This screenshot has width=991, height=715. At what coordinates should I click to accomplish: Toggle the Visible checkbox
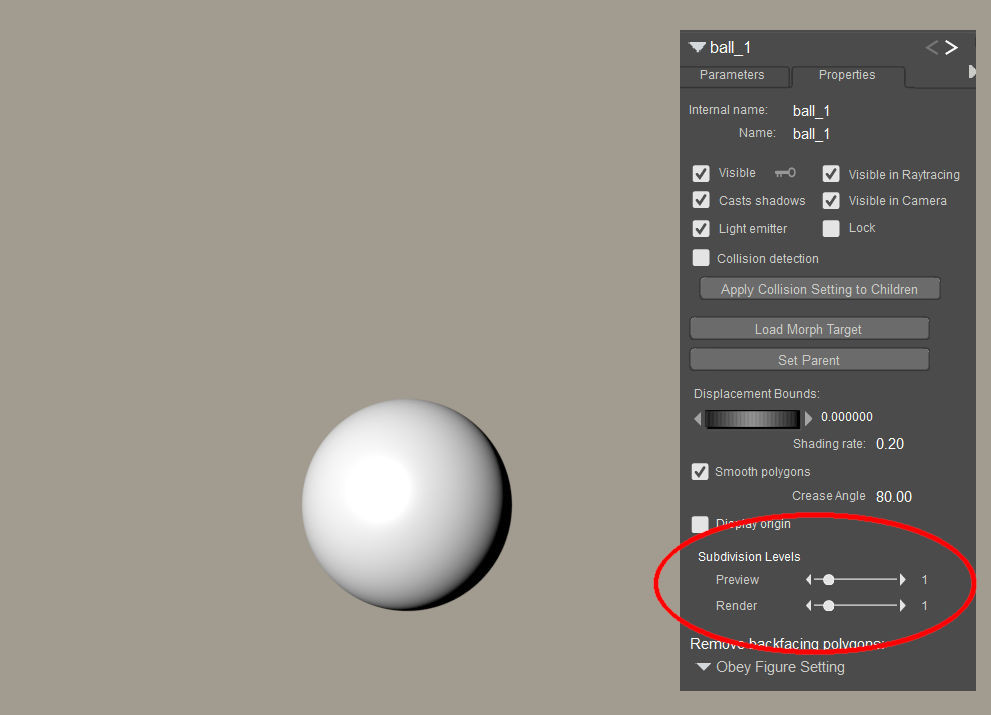click(x=701, y=173)
